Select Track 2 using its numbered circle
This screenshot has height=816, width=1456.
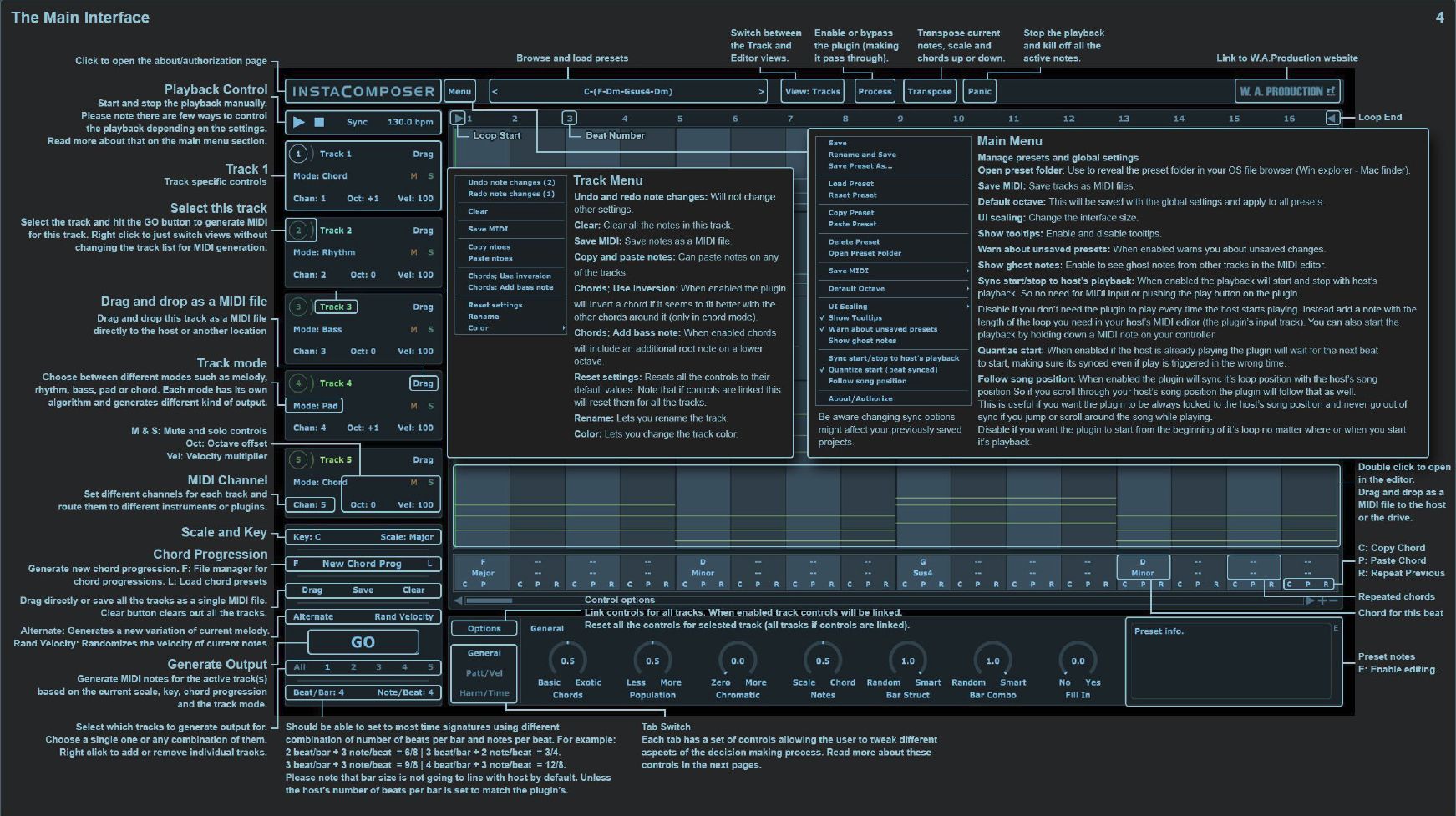pos(299,231)
